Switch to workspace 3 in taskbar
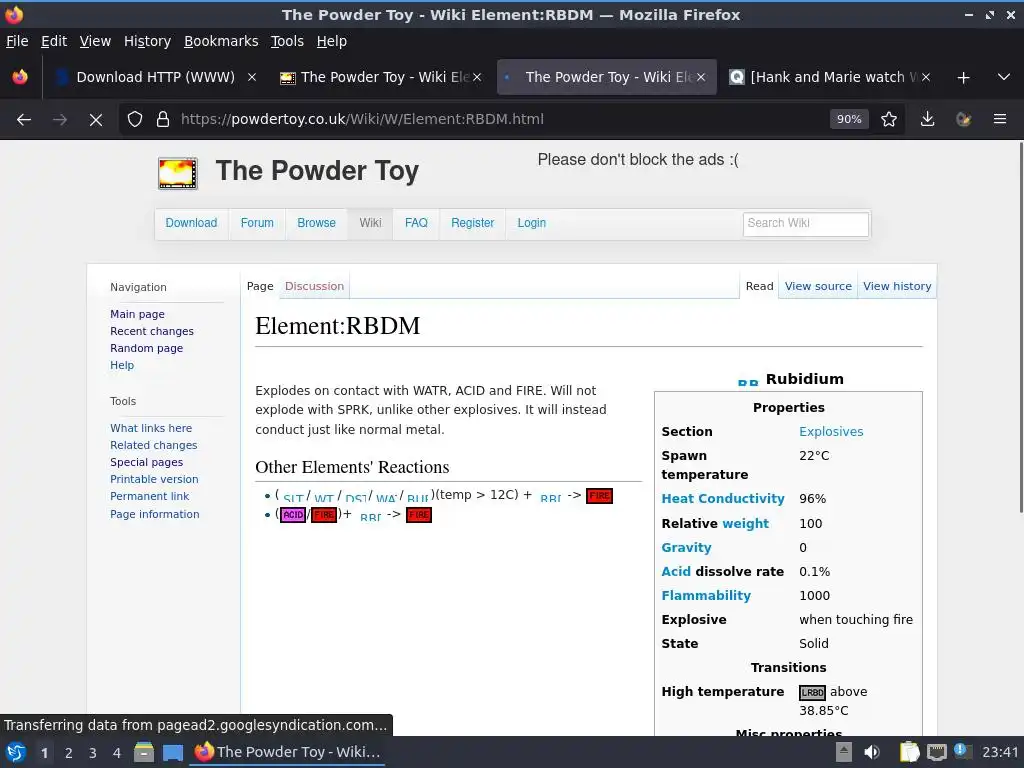 [x=93, y=753]
